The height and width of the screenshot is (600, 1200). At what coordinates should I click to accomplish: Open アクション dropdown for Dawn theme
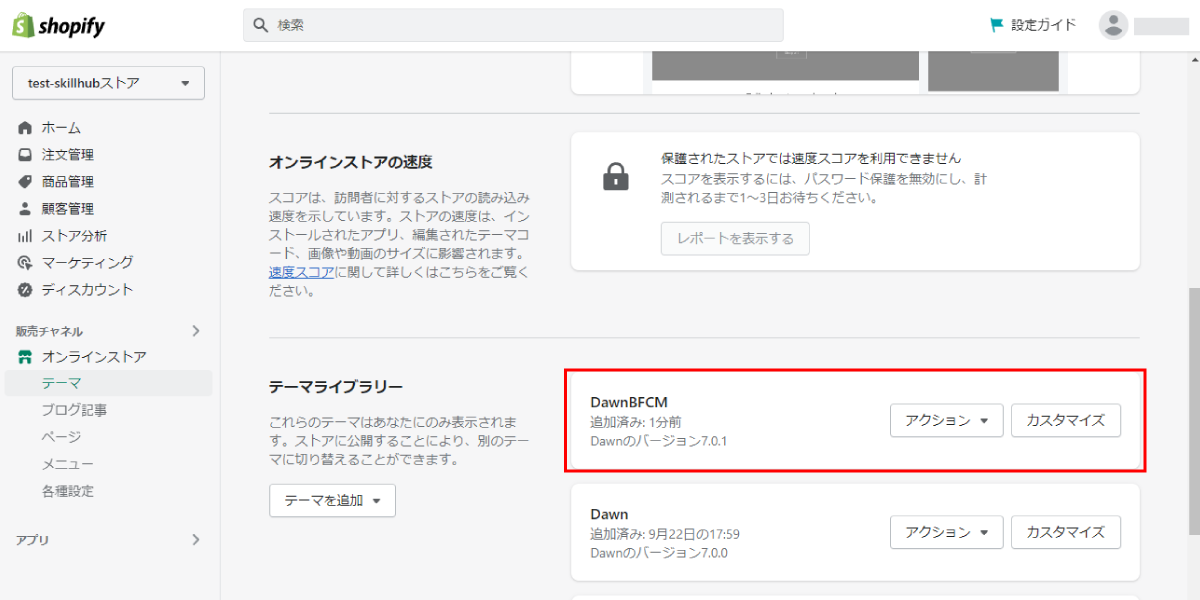pos(946,532)
